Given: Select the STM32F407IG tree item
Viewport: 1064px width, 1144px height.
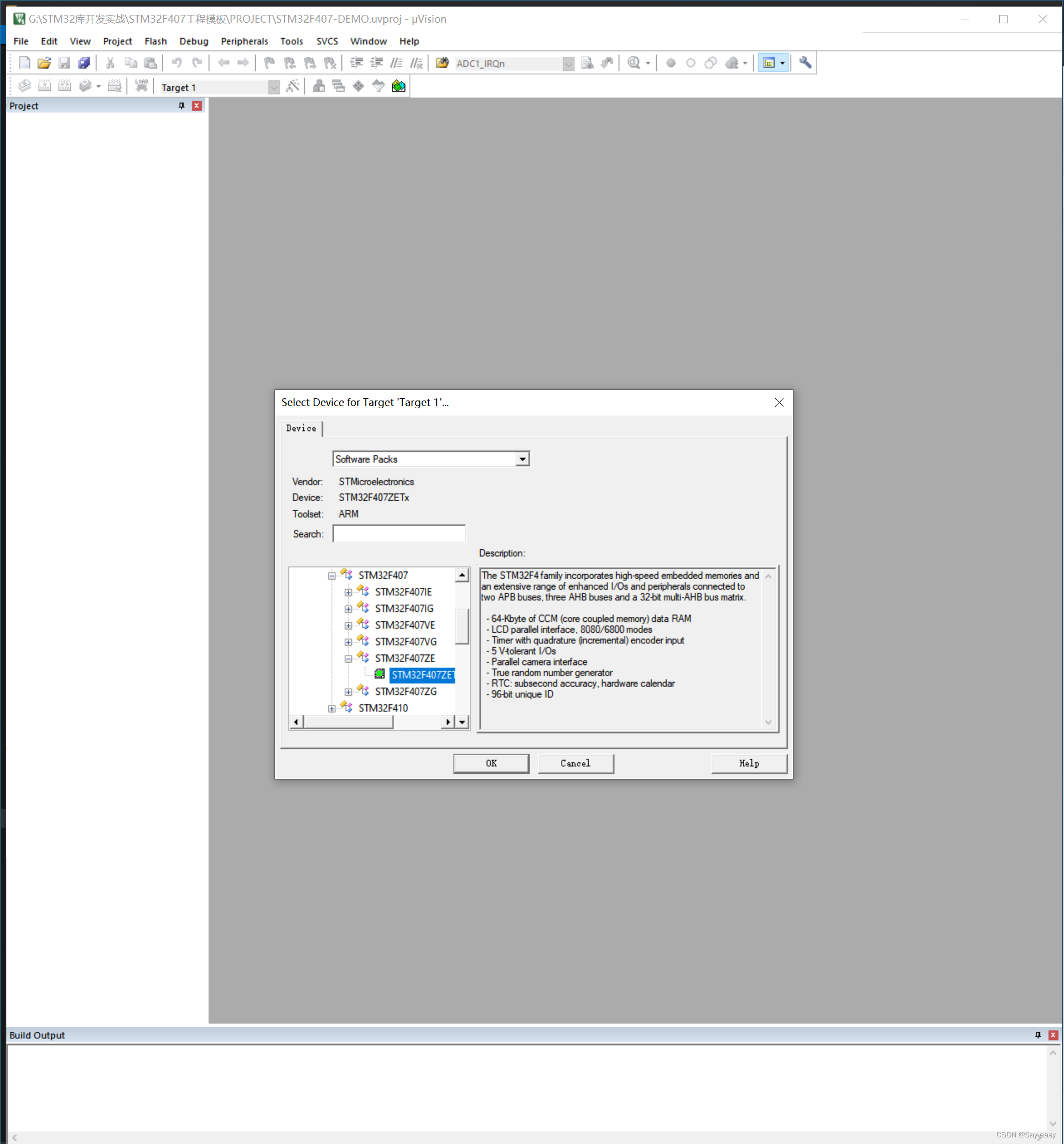Looking at the screenshot, I should click(x=403, y=609).
